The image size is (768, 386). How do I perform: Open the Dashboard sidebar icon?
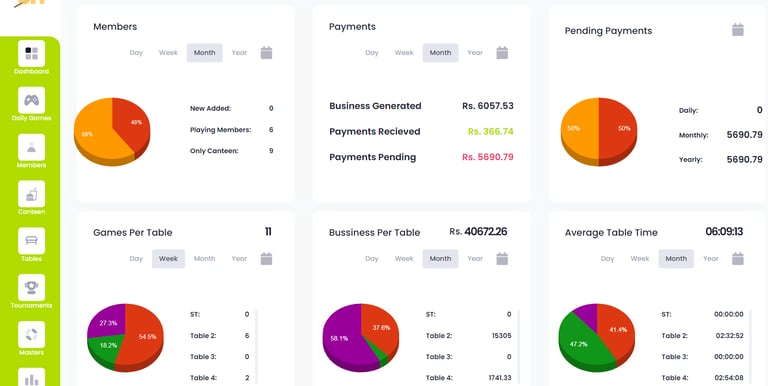coord(31,53)
